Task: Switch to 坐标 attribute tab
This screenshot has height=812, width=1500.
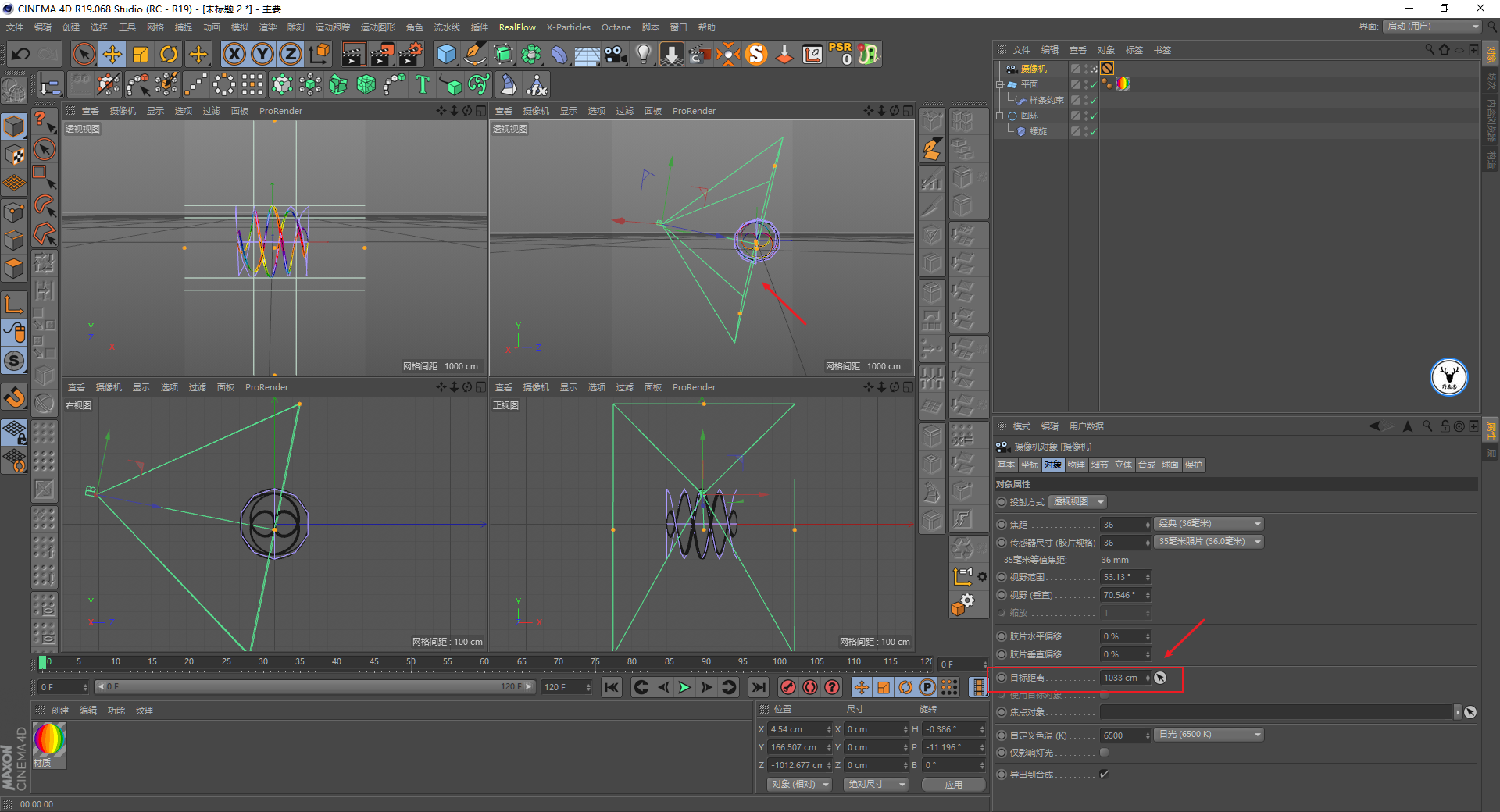Action: click(x=1030, y=465)
